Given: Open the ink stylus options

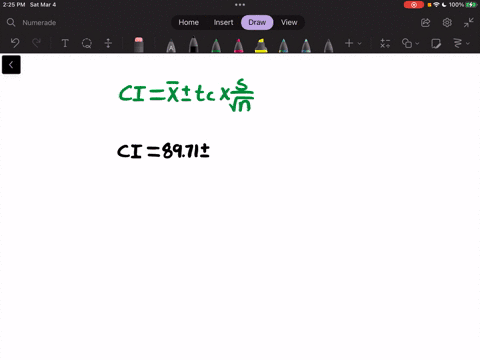Looking at the screenshot, I should (458, 43).
